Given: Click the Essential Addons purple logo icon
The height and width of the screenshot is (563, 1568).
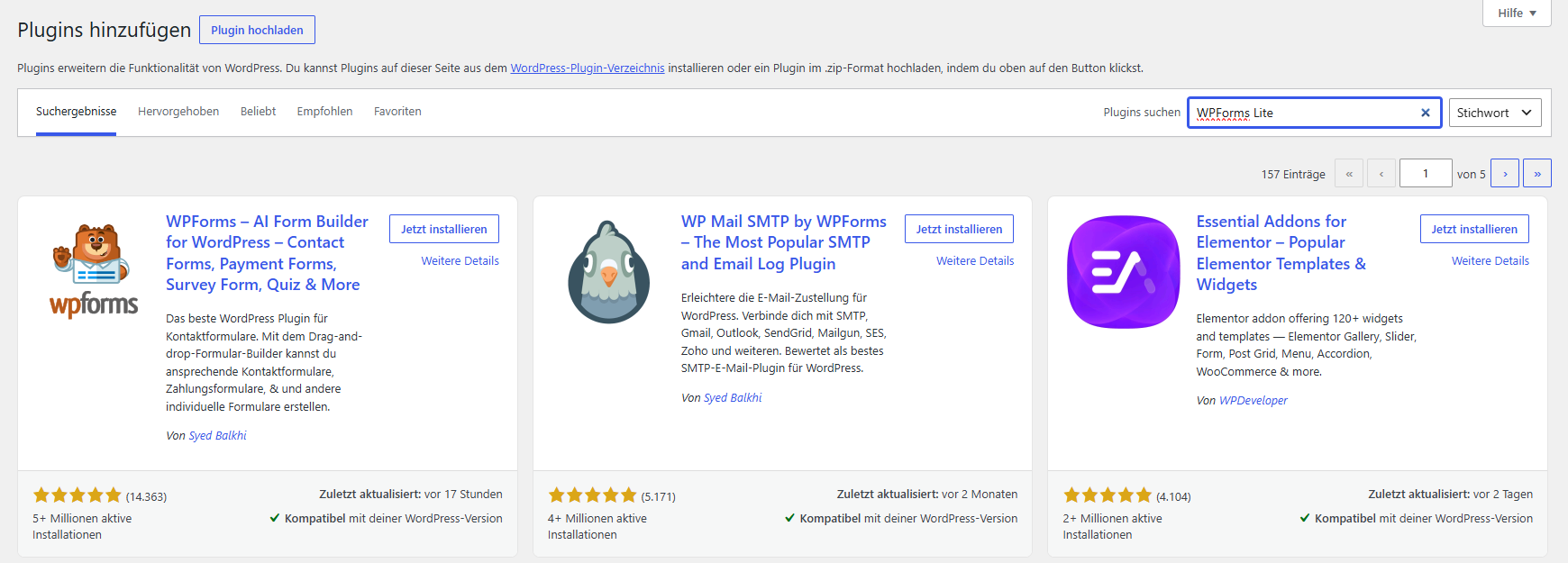Looking at the screenshot, I should click(1124, 271).
